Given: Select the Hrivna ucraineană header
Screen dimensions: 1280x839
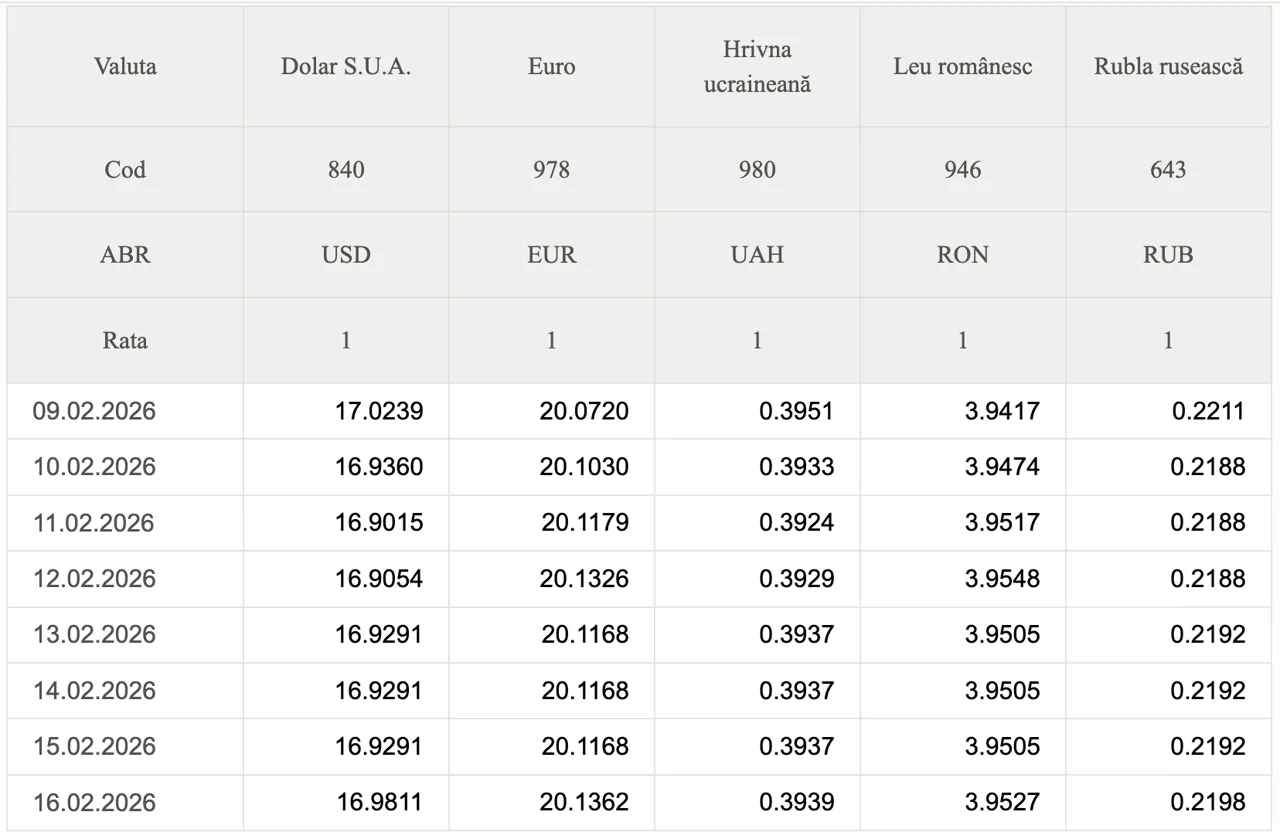Looking at the screenshot, I should coord(757,67).
